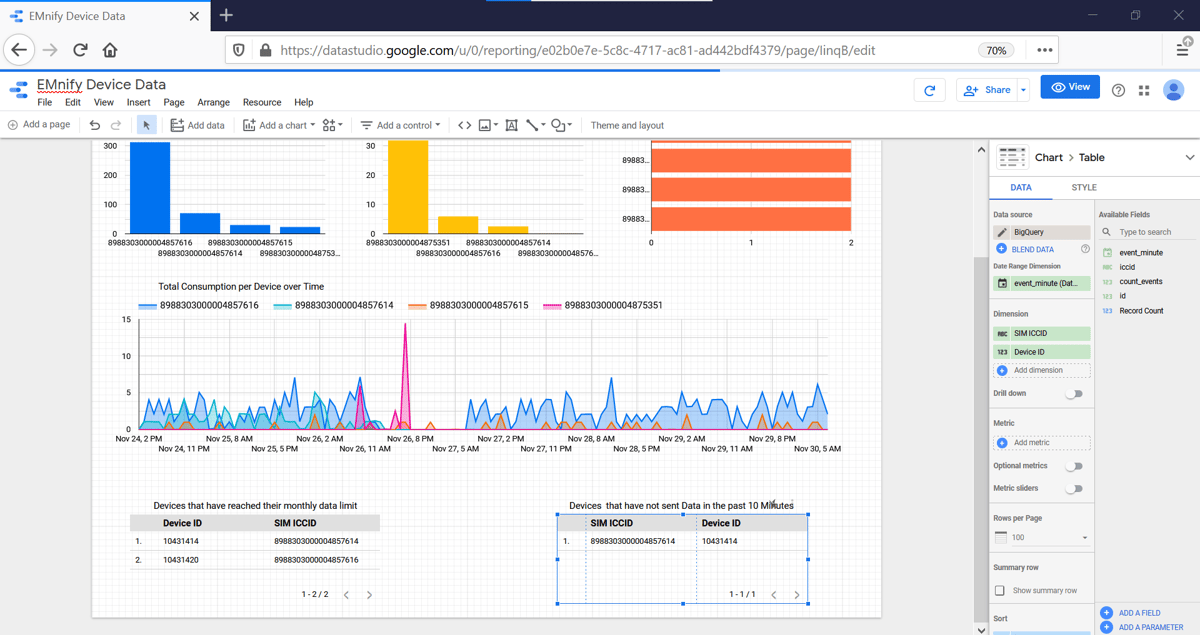Redo the last undone action
This screenshot has height=635, width=1200.
point(116,125)
